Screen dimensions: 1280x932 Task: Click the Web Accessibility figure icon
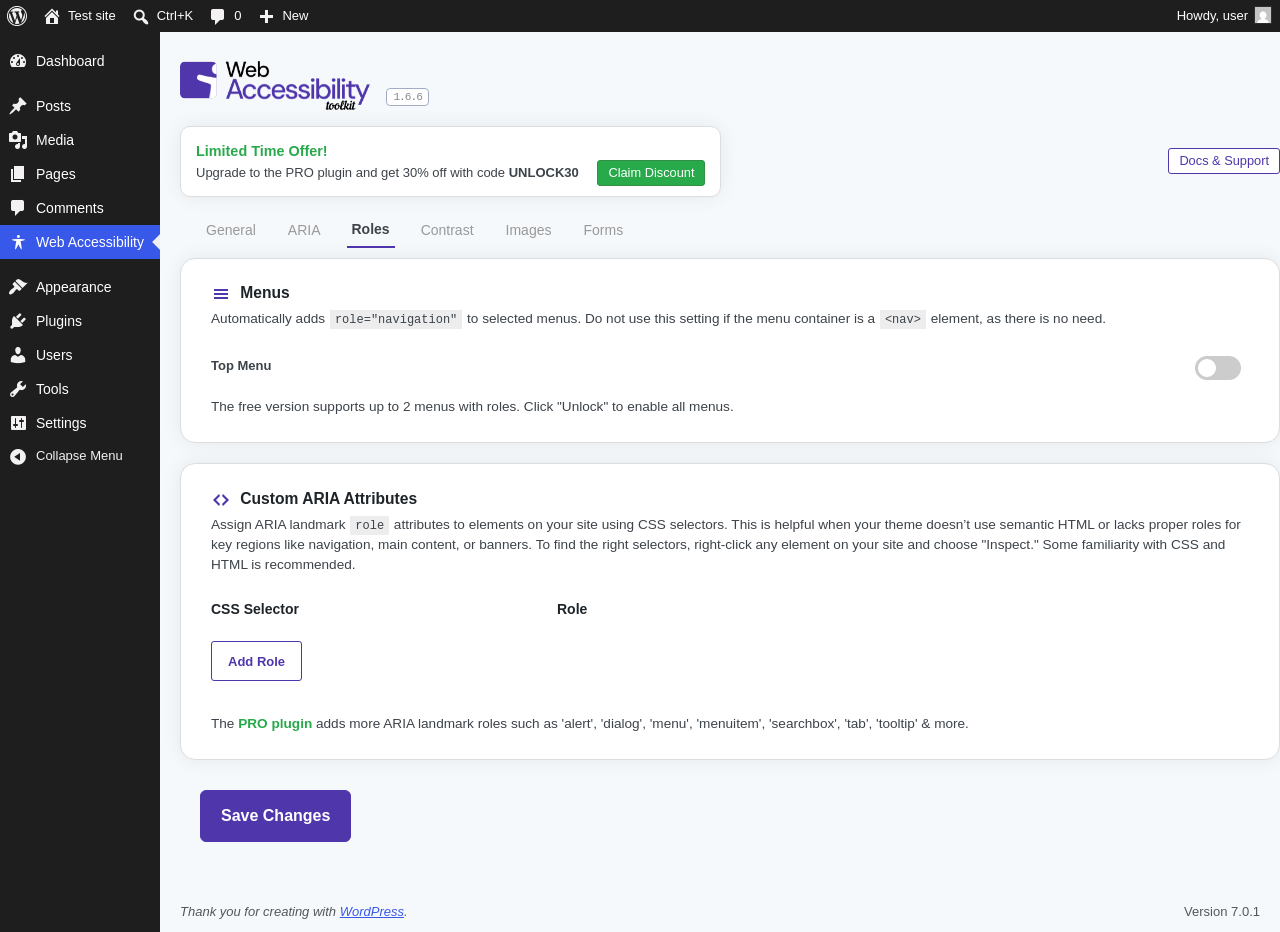click(x=18, y=242)
